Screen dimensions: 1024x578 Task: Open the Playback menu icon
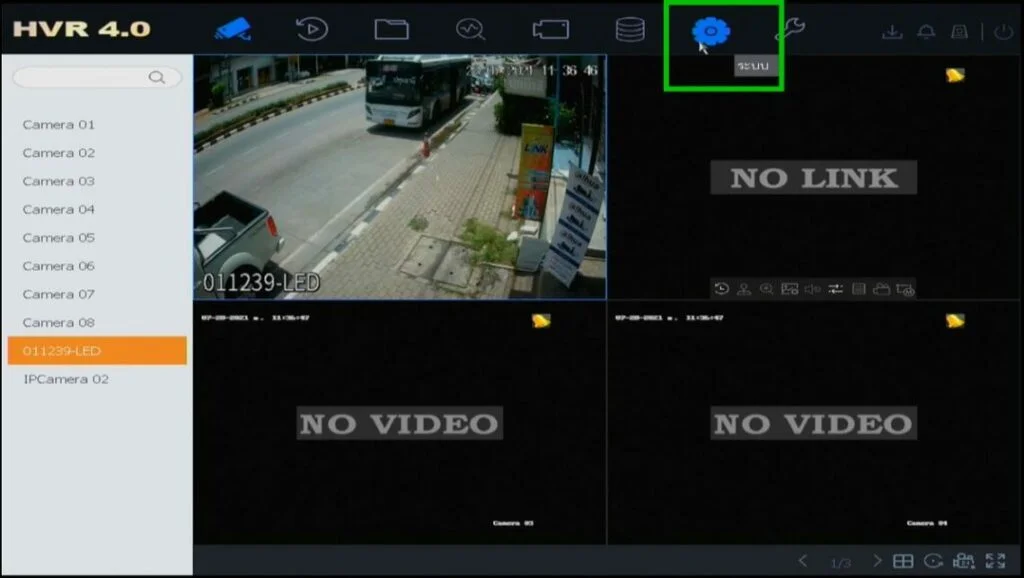[x=312, y=30]
